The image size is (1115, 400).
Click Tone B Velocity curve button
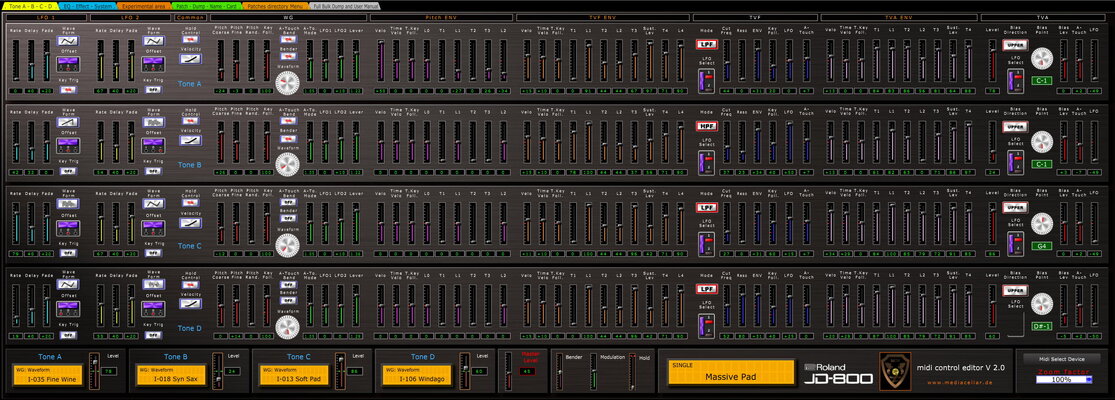point(190,140)
